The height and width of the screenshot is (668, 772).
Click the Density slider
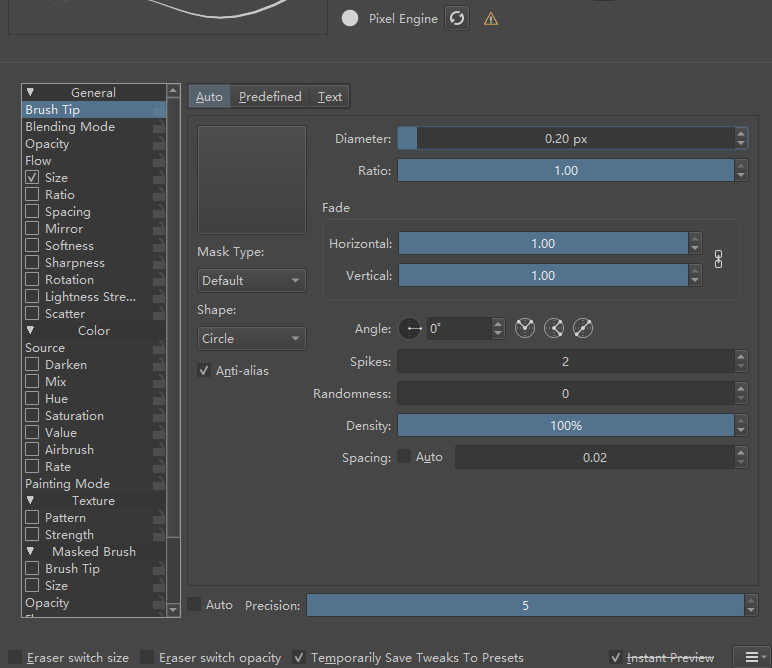(566, 426)
